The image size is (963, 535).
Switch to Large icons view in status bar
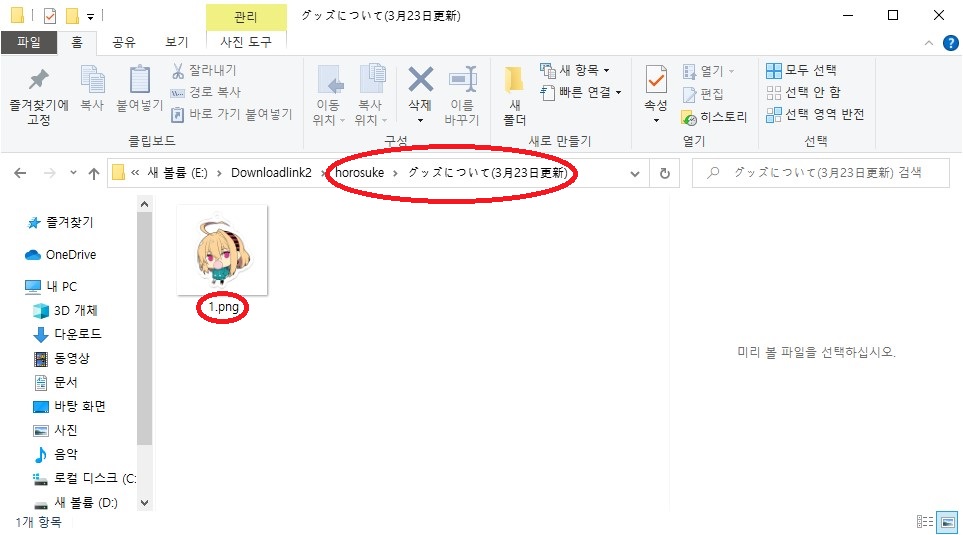(x=947, y=522)
